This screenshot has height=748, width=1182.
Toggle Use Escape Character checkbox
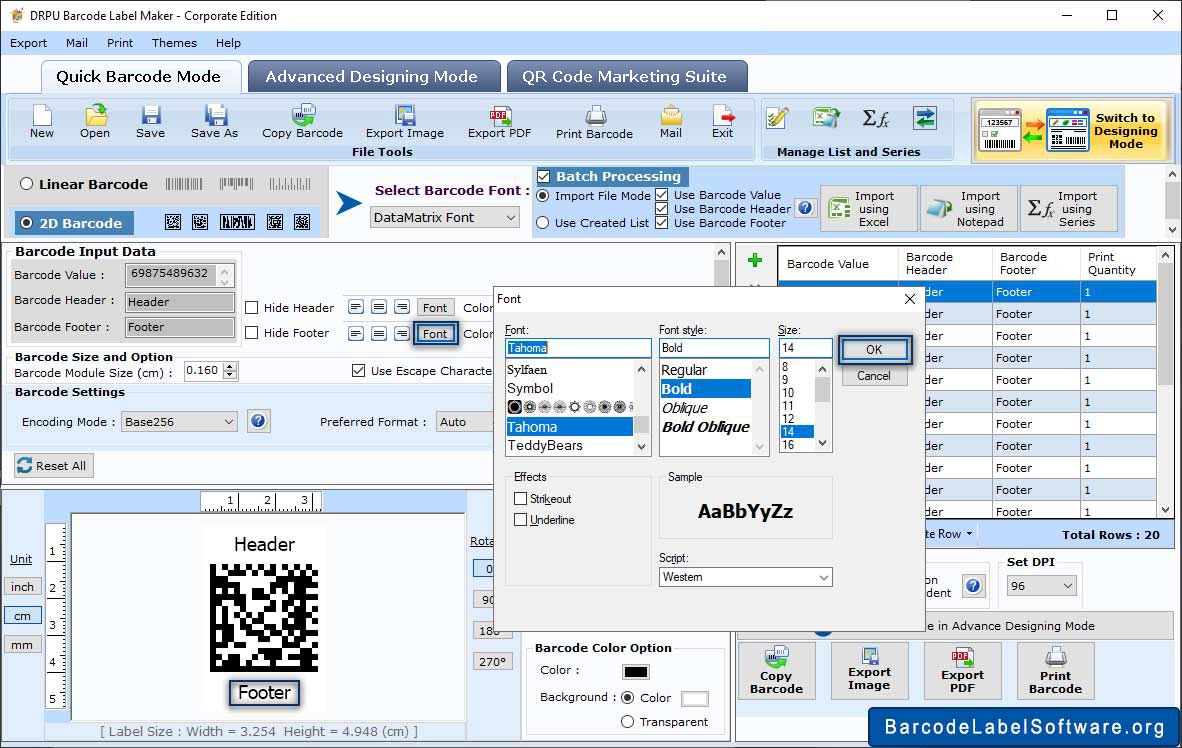coord(359,370)
